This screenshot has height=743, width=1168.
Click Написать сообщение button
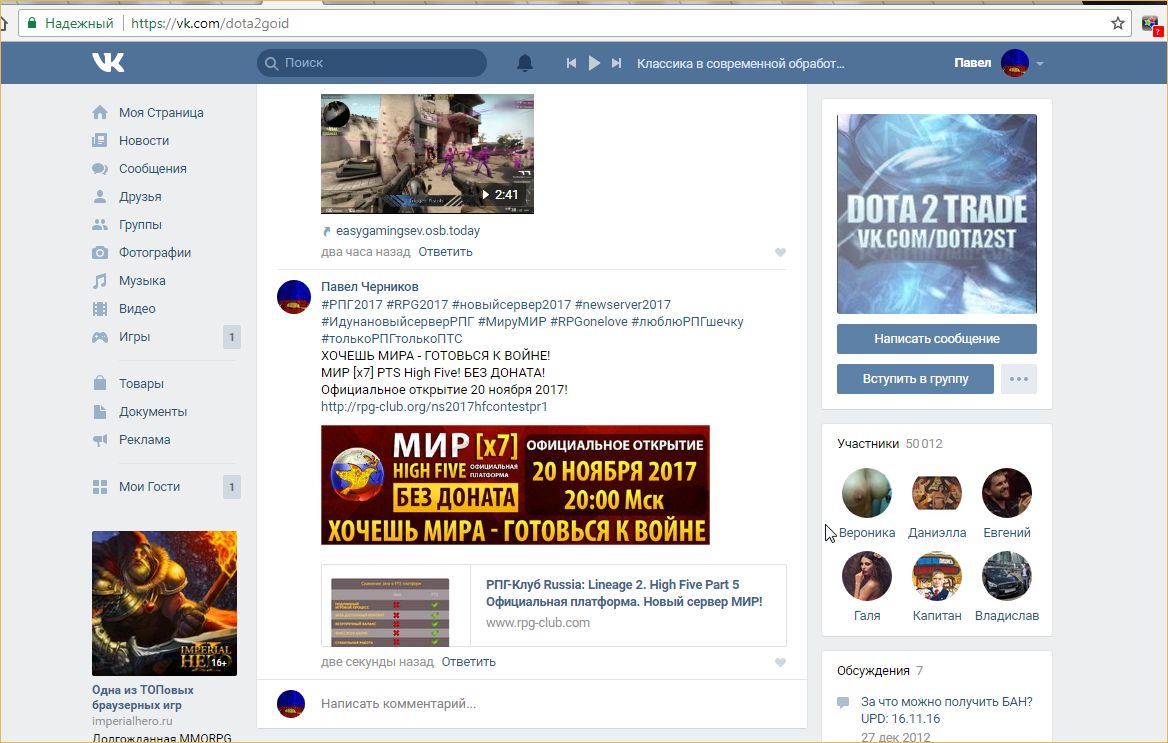[937, 338]
